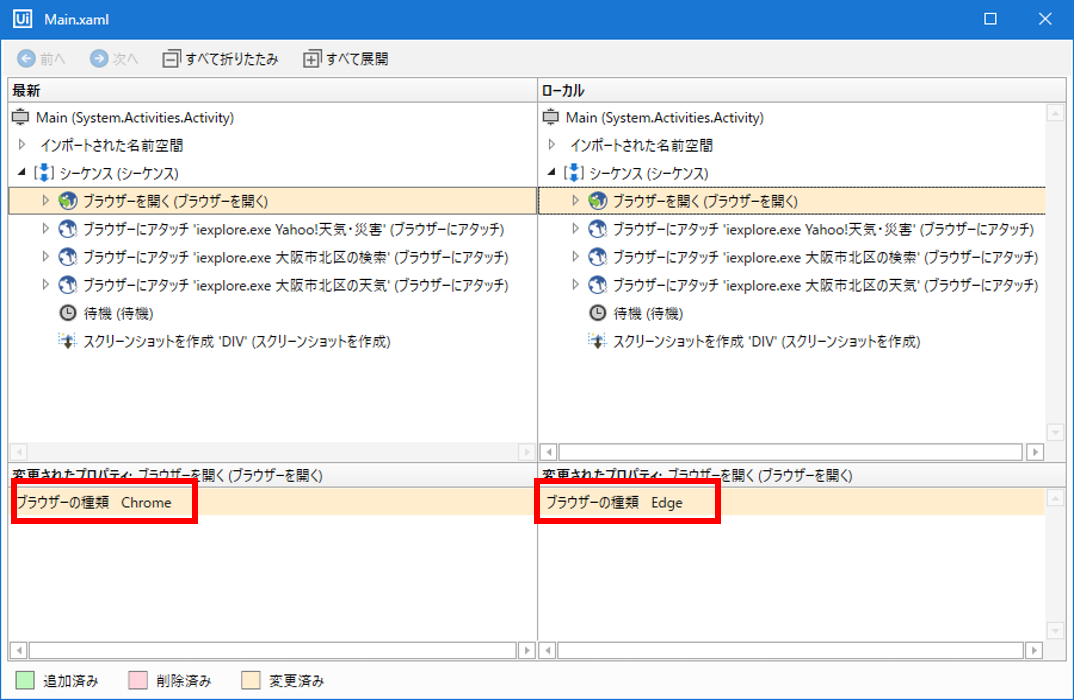Viewport: 1074px width, 700px height.
Task: Click the globe icon of ブラウザーを開く in the left pane
Action: [x=68, y=201]
